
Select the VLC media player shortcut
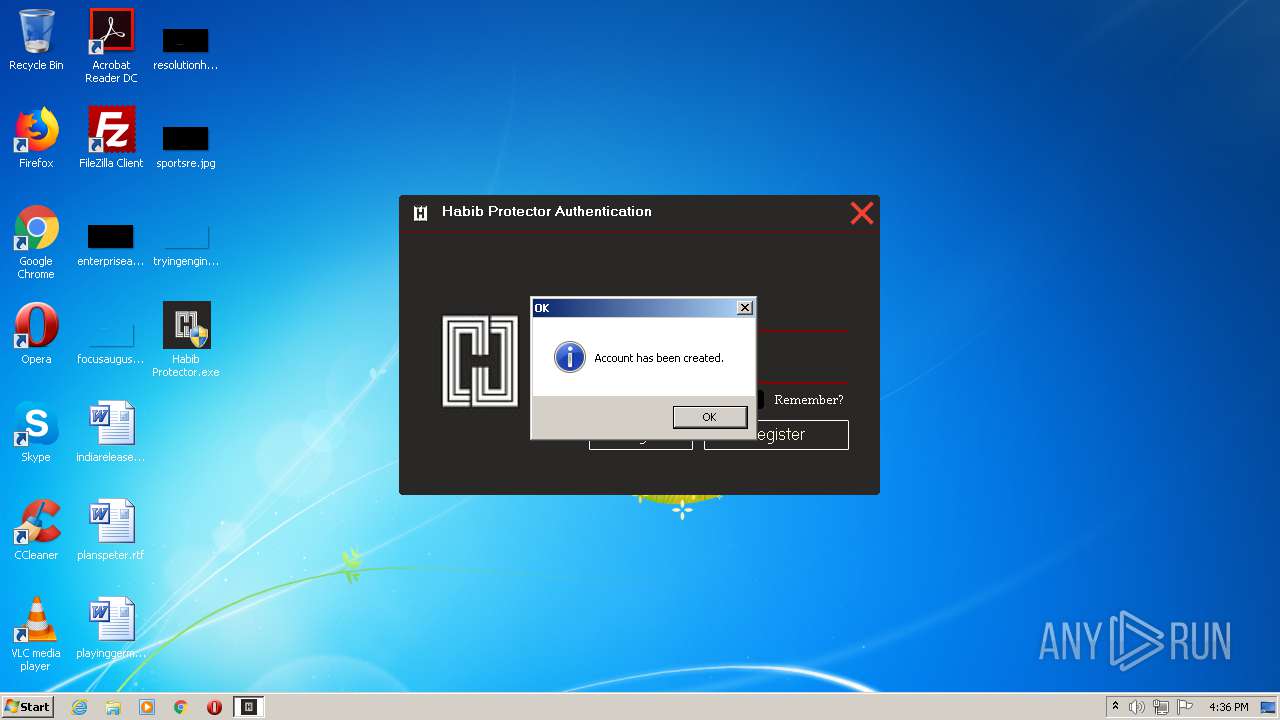click(x=36, y=634)
